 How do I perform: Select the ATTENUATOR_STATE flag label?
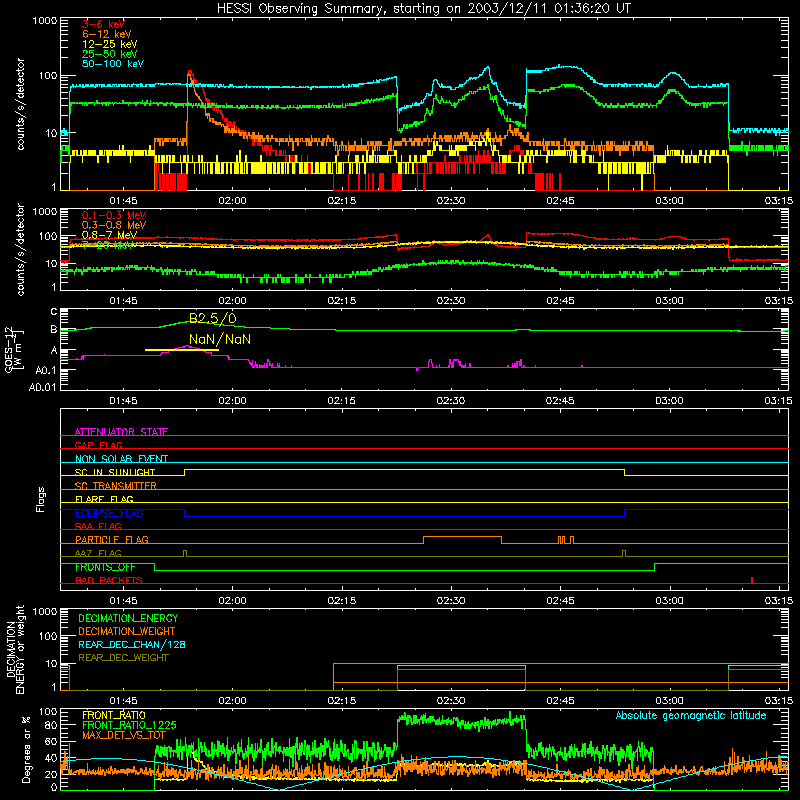pyautogui.click(x=121, y=432)
